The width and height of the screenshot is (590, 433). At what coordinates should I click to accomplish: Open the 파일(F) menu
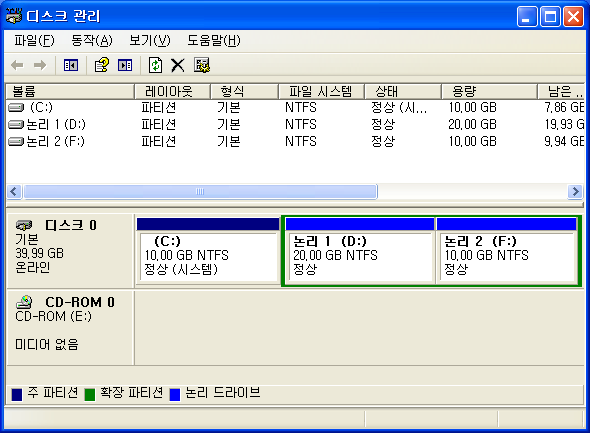point(34,41)
